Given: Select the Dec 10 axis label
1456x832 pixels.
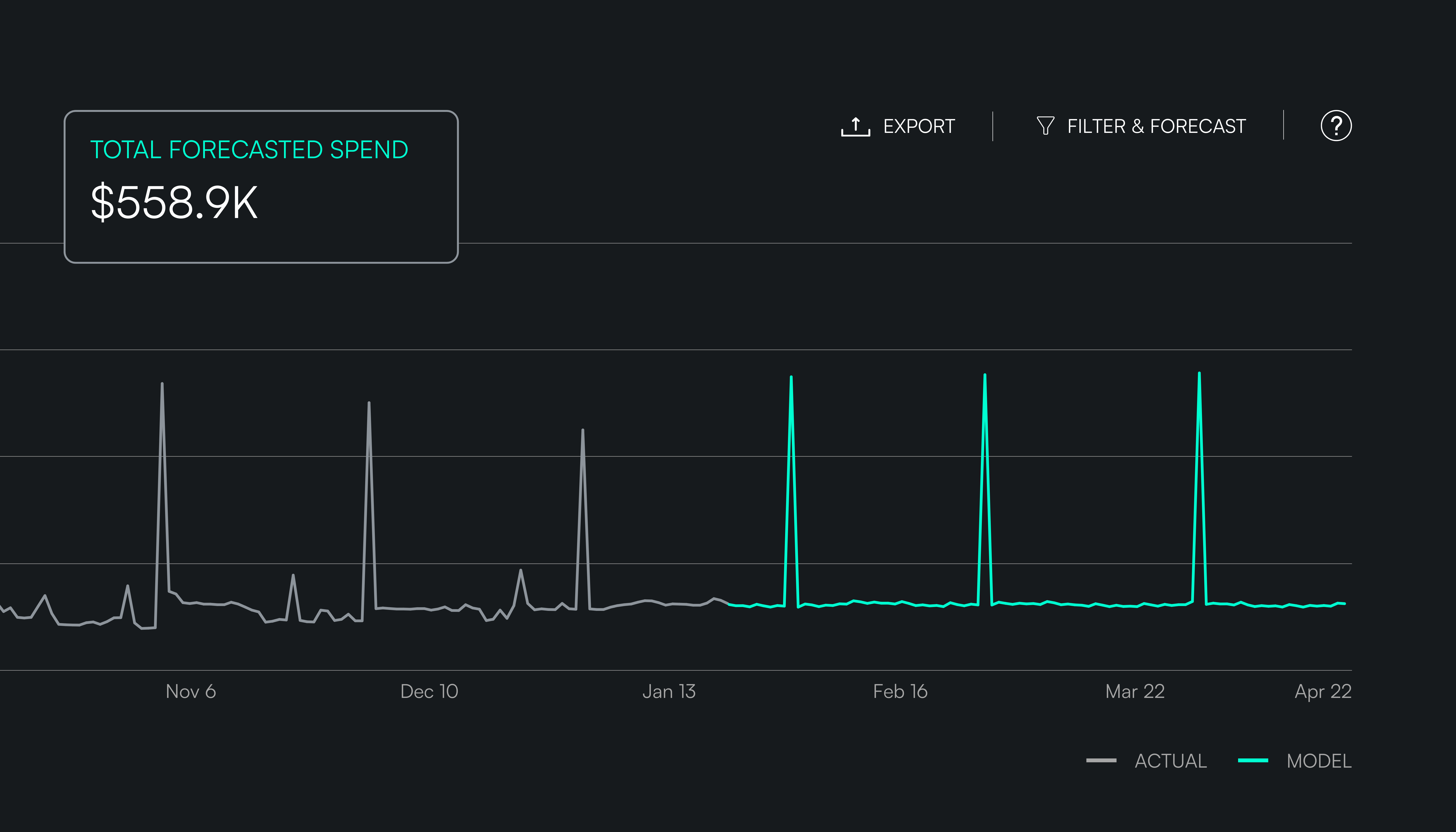Looking at the screenshot, I should [x=429, y=691].
